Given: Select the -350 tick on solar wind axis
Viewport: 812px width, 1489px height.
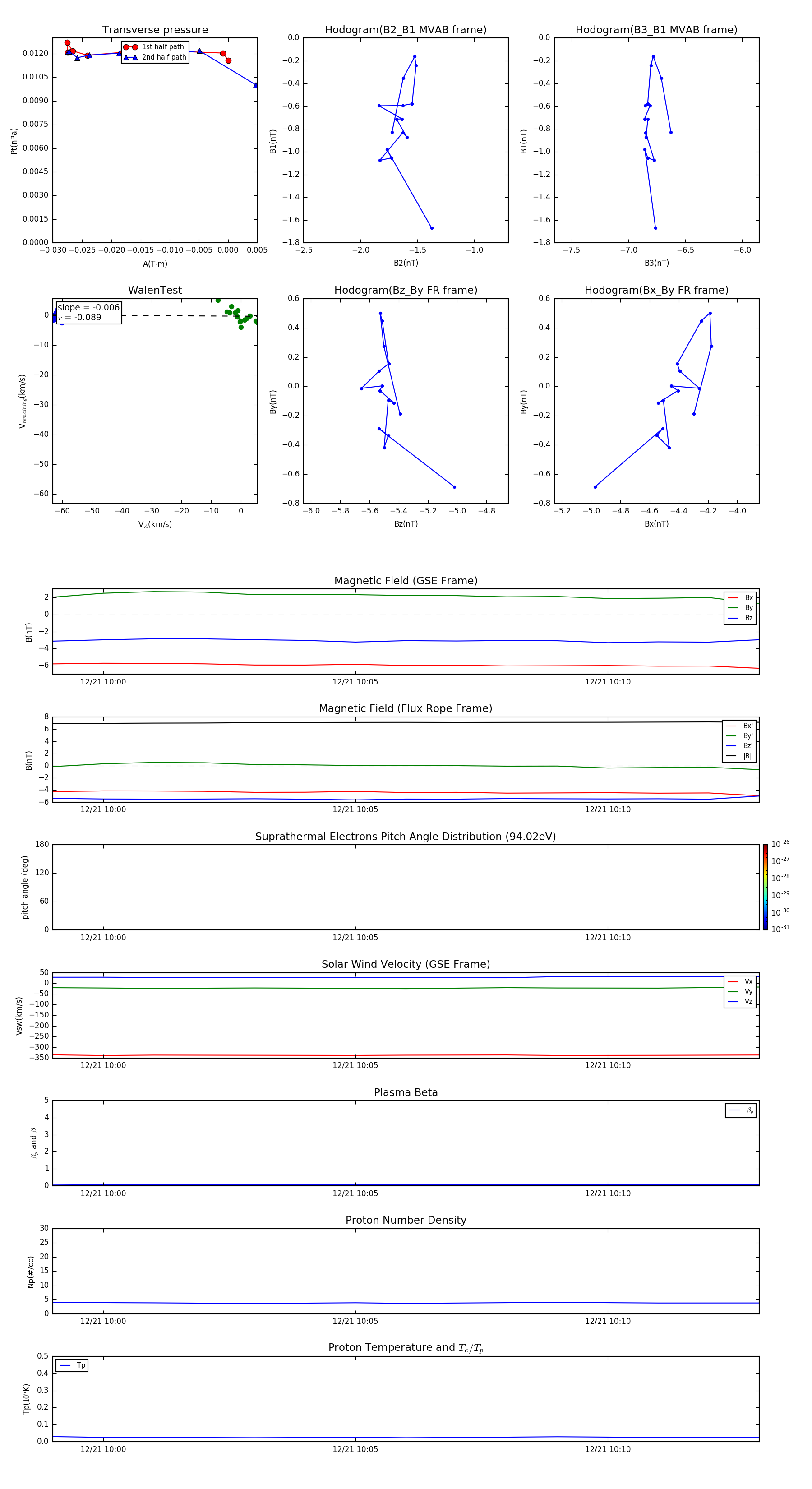Looking at the screenshot, I should [x=38, y=1058].
